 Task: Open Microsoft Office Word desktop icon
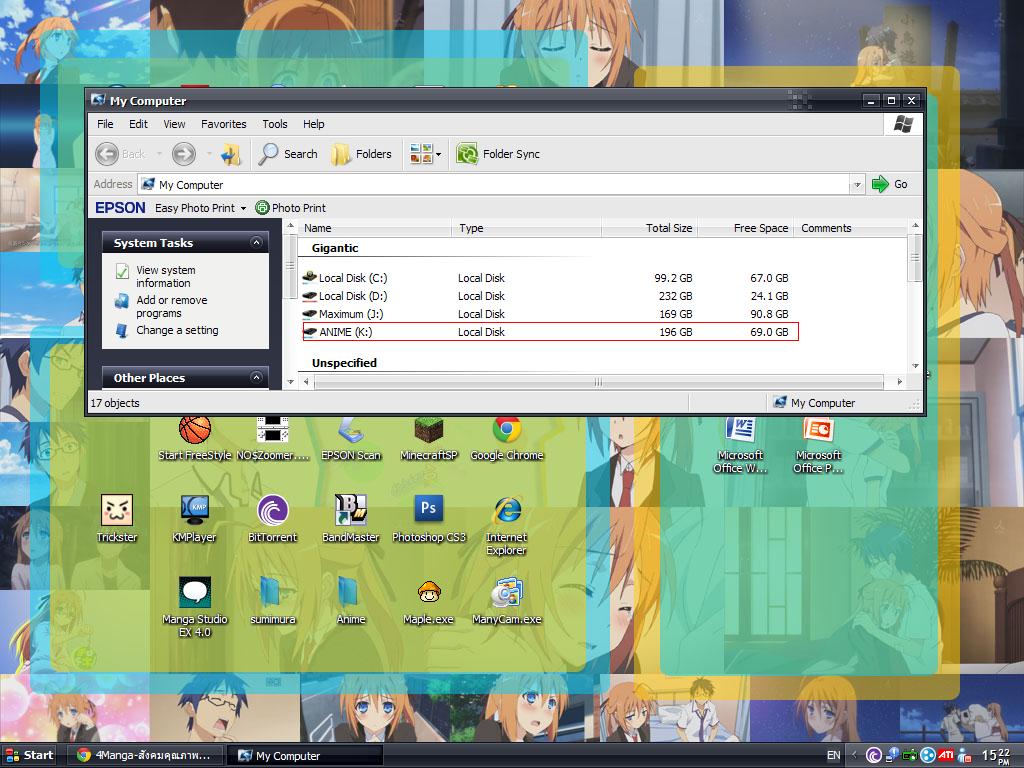pos(740,445)
